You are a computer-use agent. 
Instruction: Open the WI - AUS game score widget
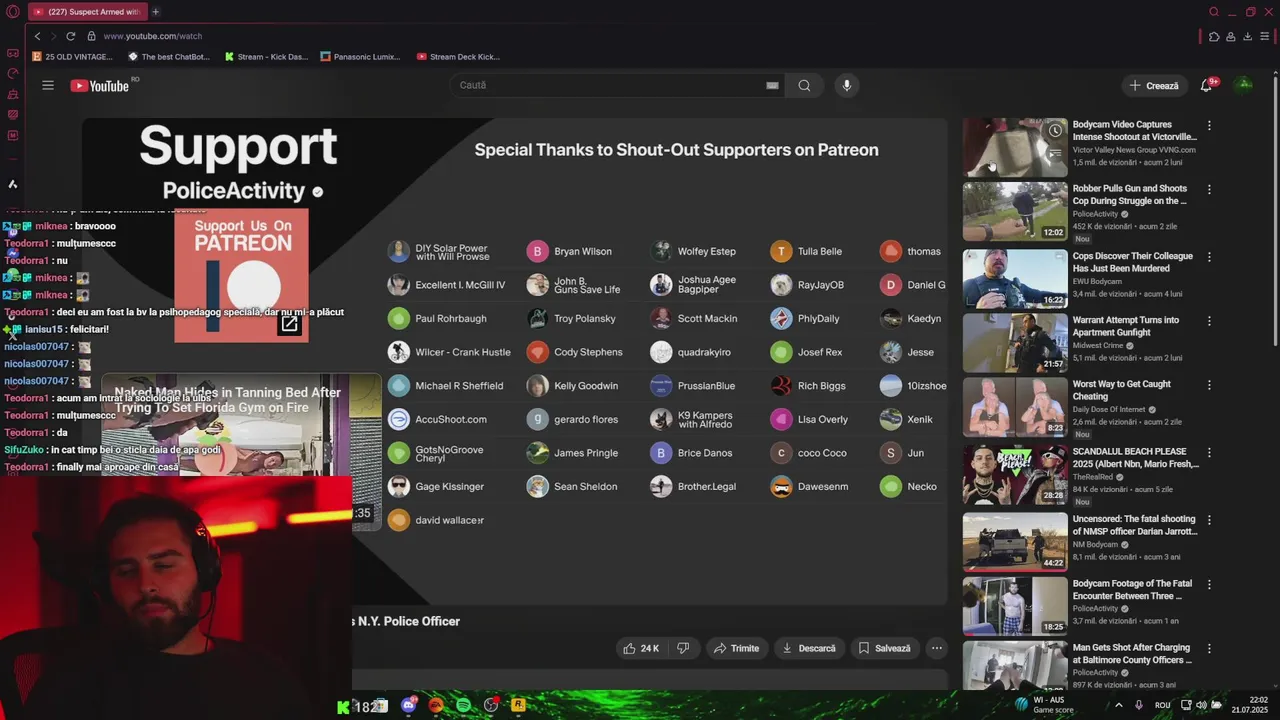point(1043,705)
